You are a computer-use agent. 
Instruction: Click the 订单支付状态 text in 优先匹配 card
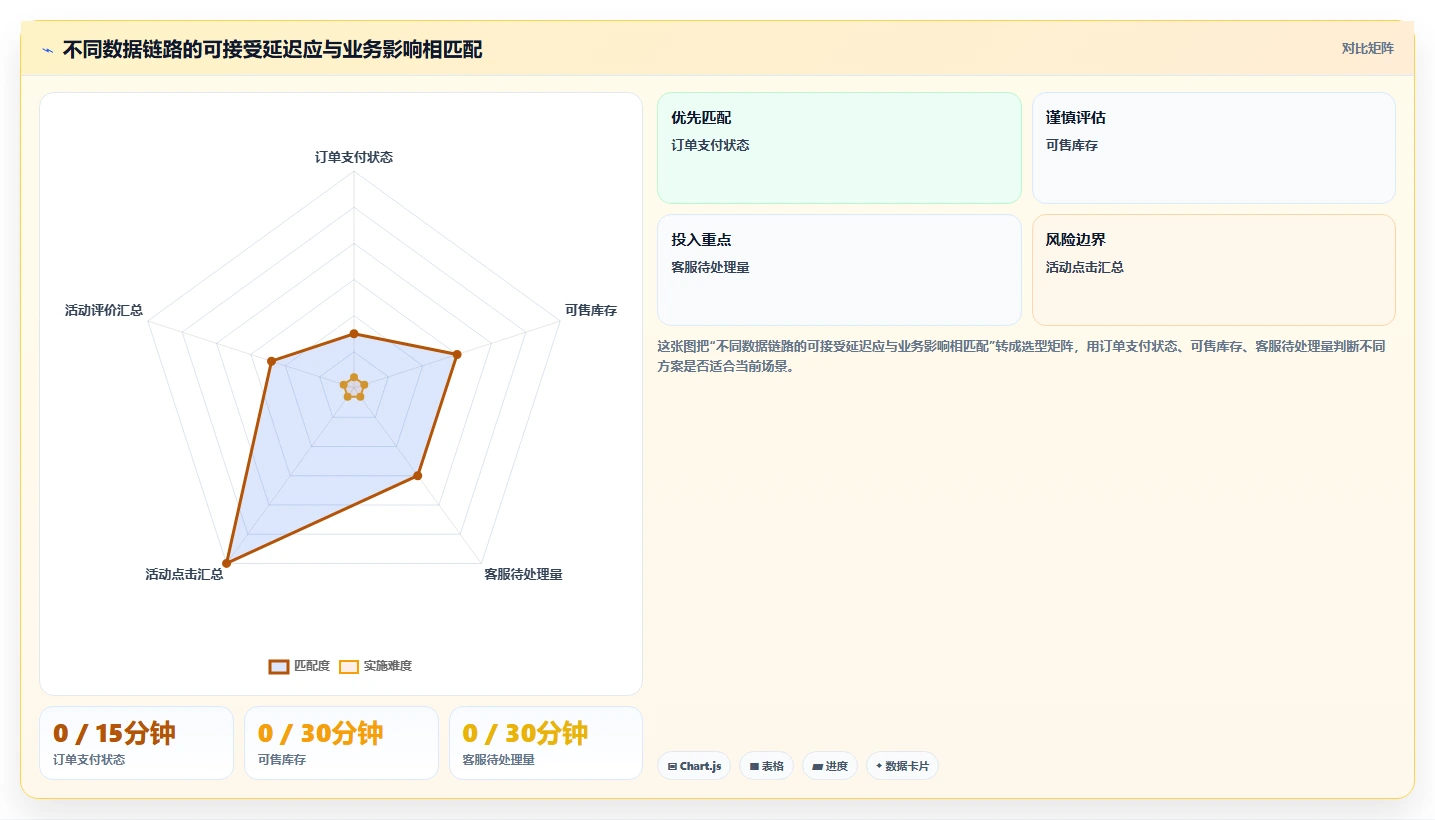(x=710, y=145)
